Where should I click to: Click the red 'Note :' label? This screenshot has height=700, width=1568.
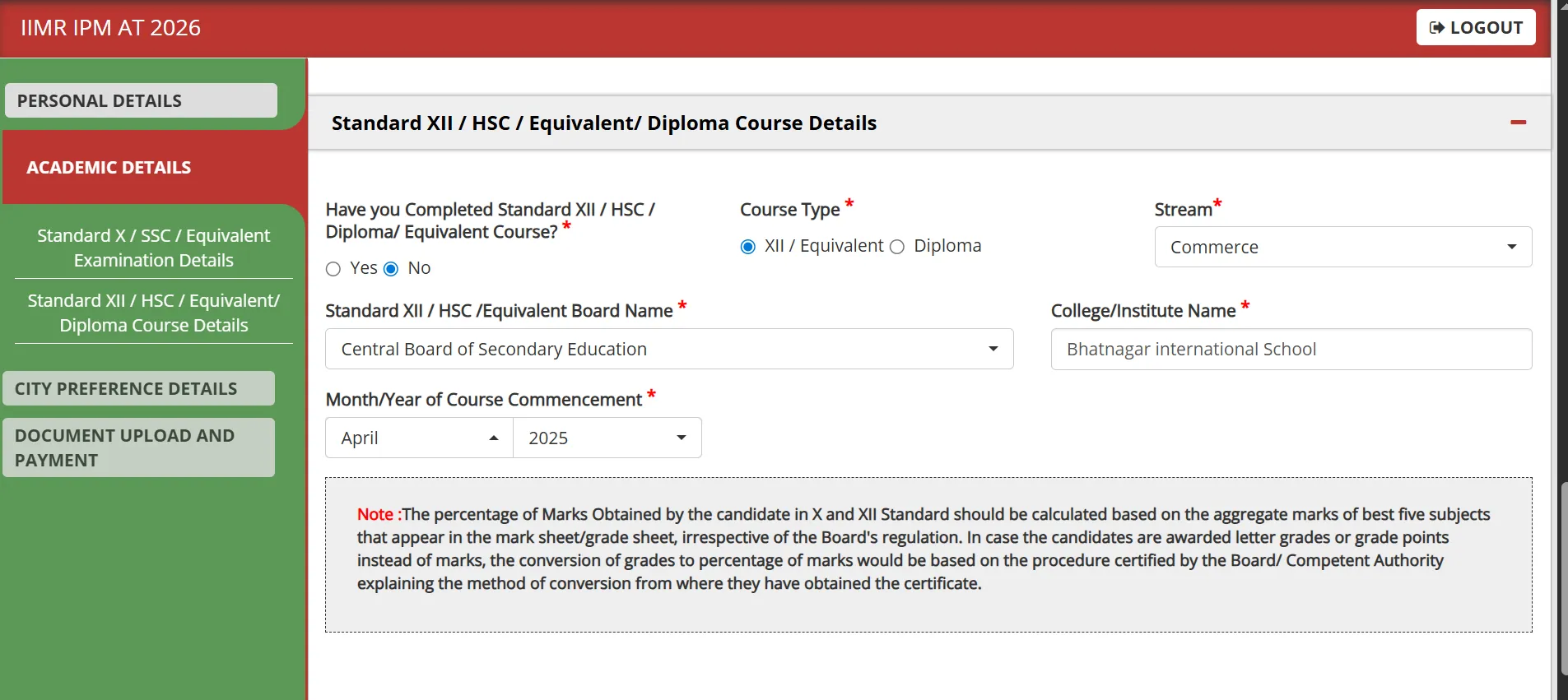click(379, 514)
